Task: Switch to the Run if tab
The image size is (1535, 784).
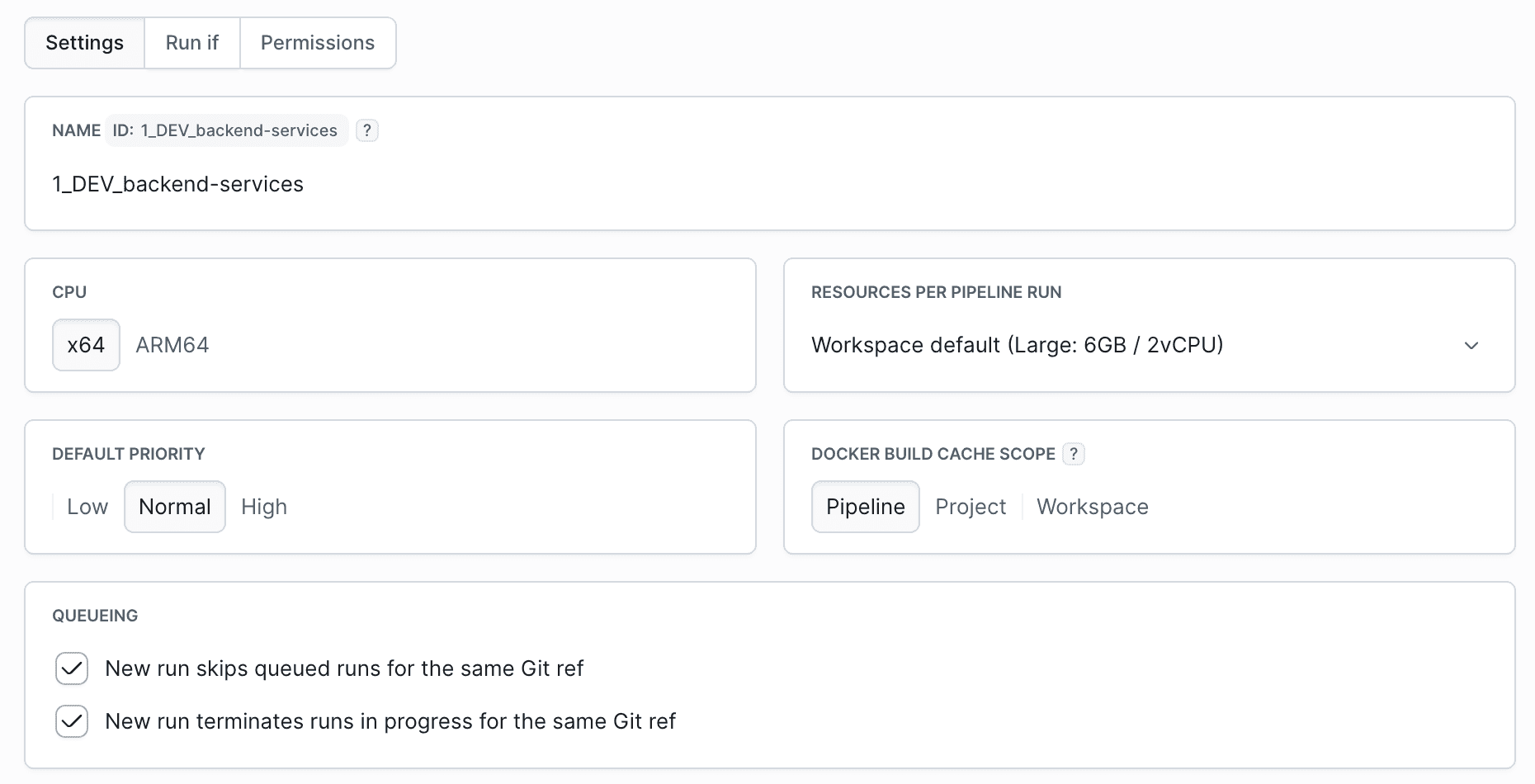Action: click(x=192, y=43)
